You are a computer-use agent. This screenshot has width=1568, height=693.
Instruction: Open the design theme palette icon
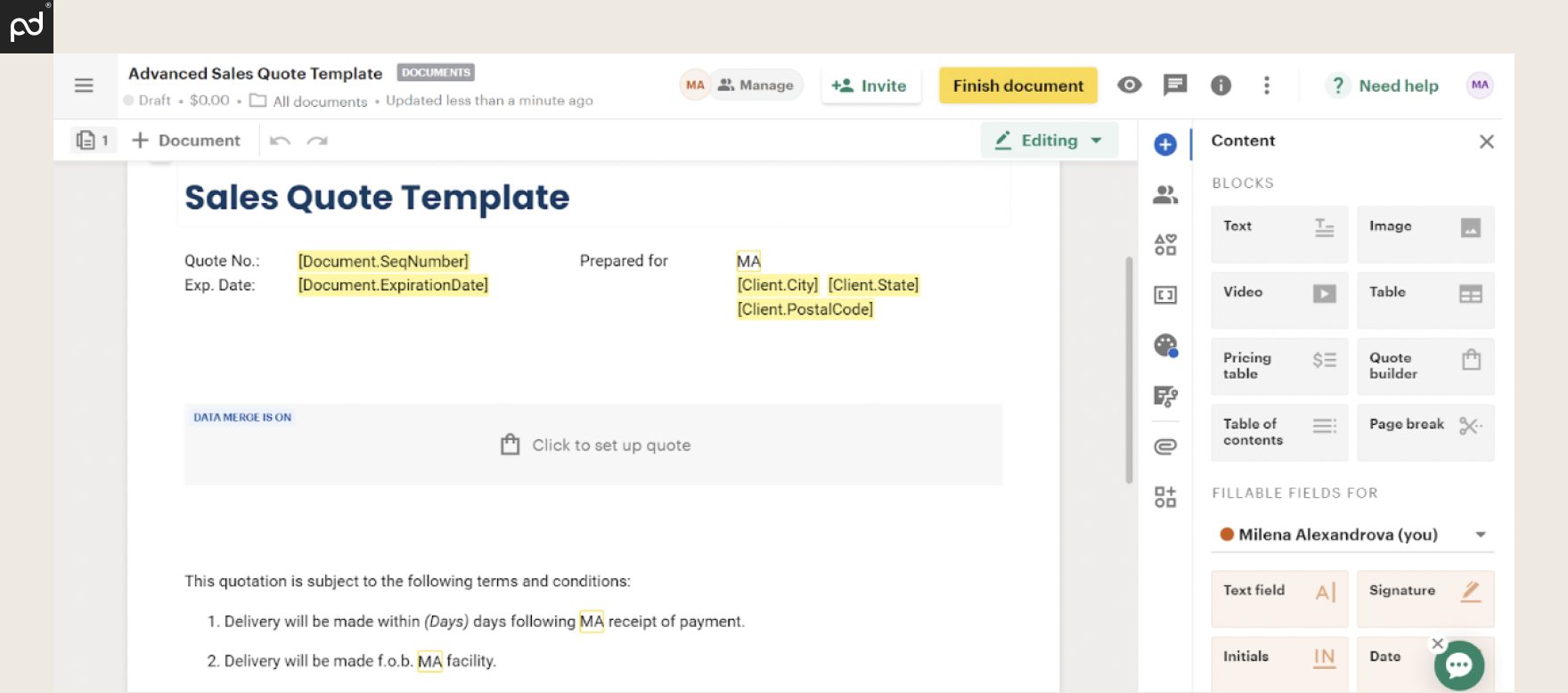(x=1165, y=346)
